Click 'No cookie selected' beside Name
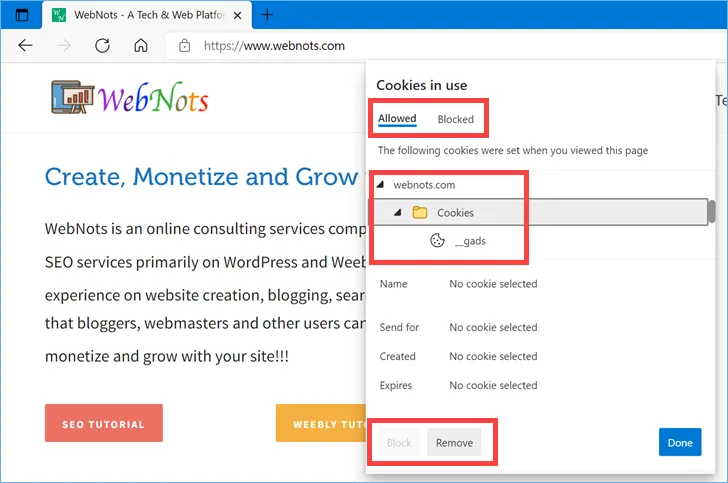Screen dimensions: 728x483 [x=493, y=284]
